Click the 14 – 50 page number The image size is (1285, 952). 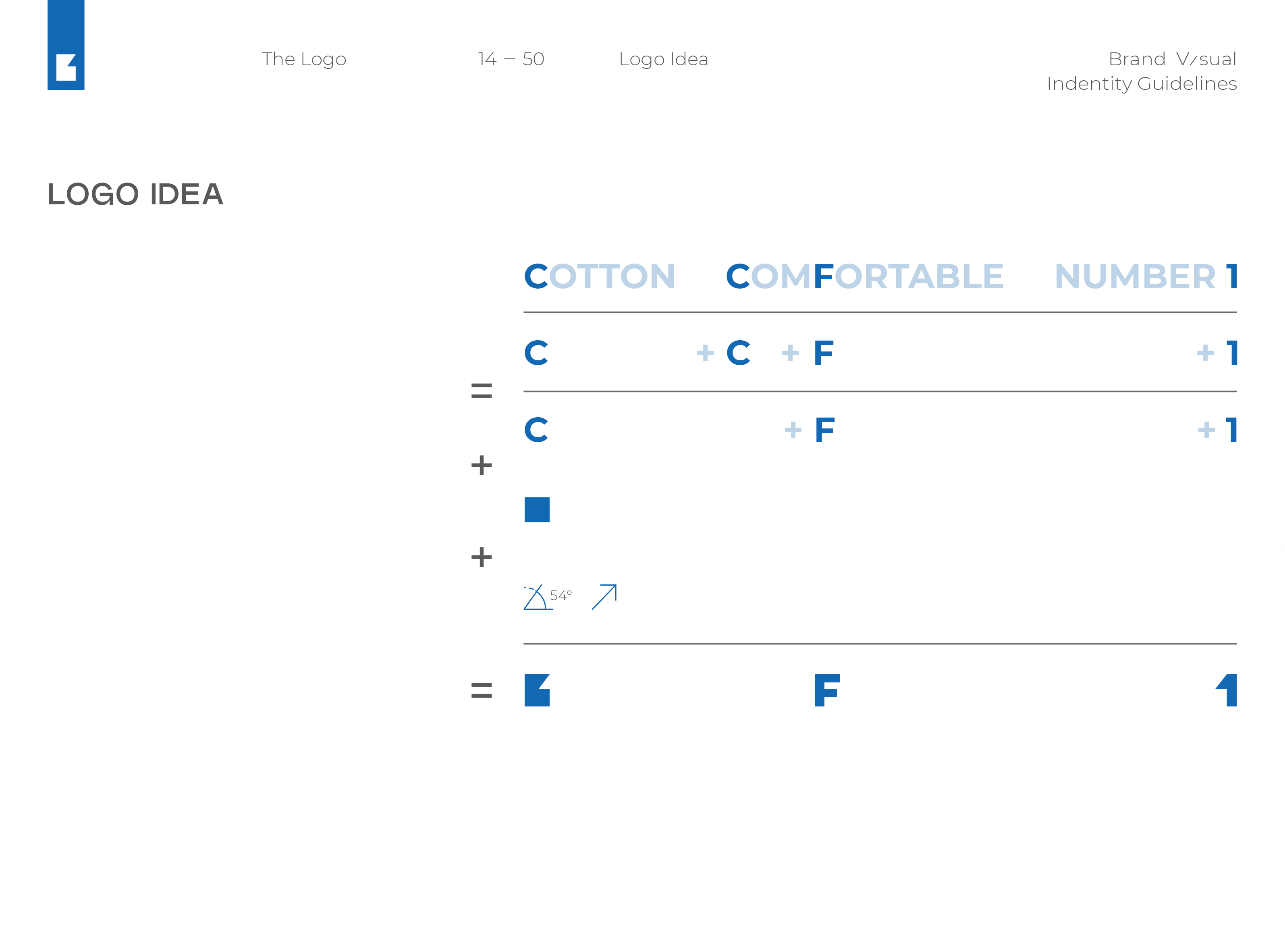click(511, 59)
